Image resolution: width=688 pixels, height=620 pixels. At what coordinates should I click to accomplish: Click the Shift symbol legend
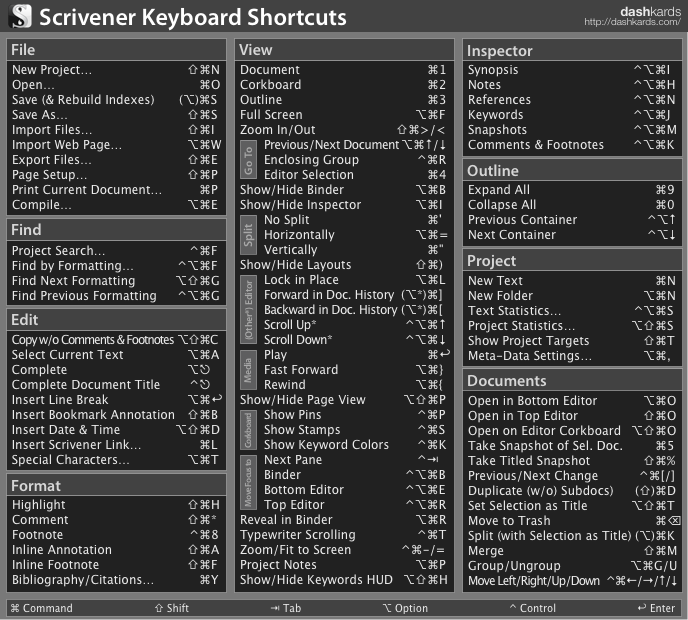pyautogui.click(x=172, y=608)
